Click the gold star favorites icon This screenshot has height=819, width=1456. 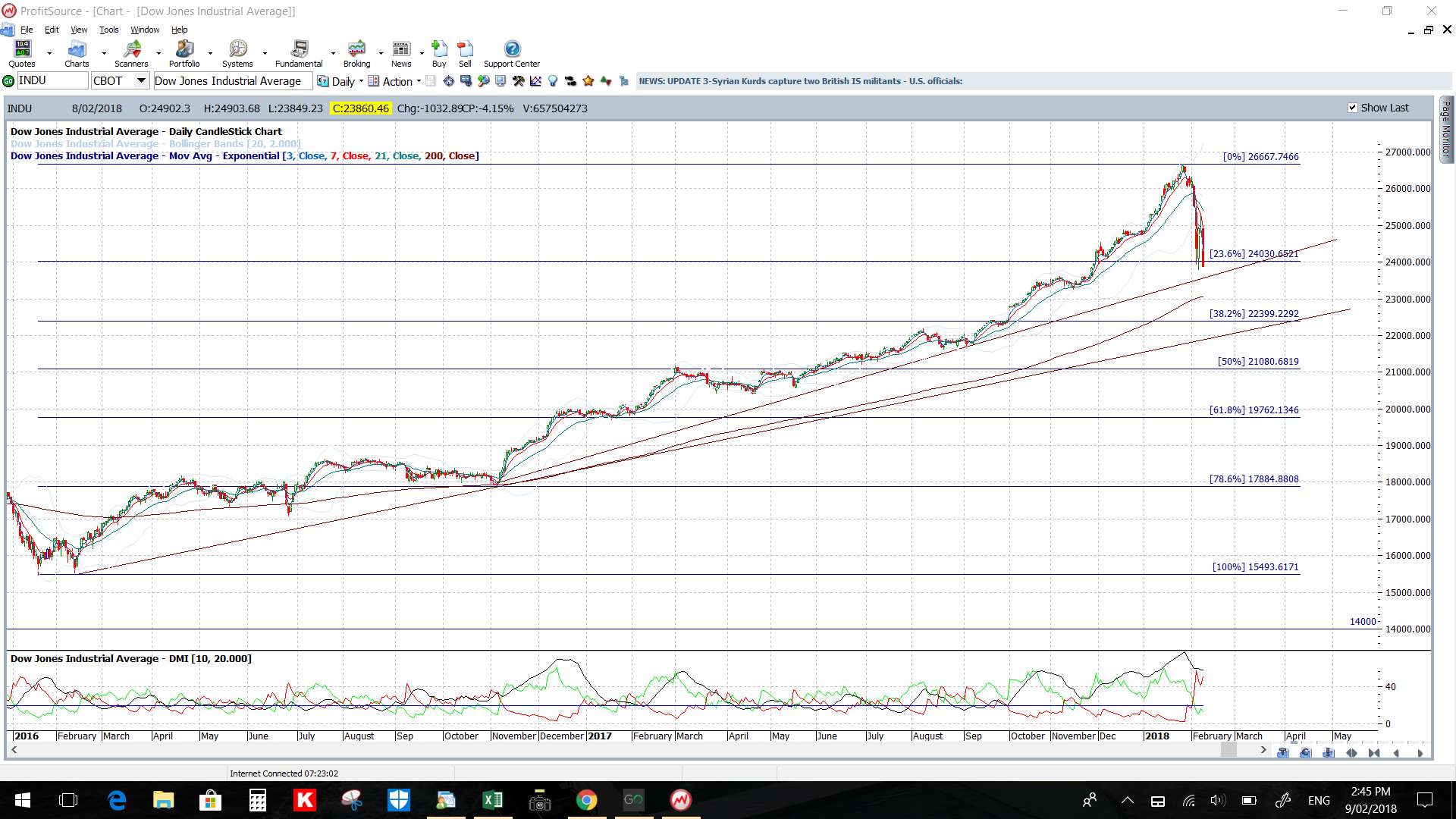pos(588,81)
